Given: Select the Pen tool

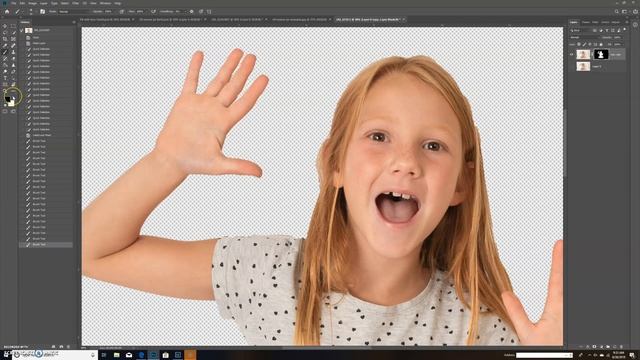Looking at the screenshot, I should click(x=13, y=71).
